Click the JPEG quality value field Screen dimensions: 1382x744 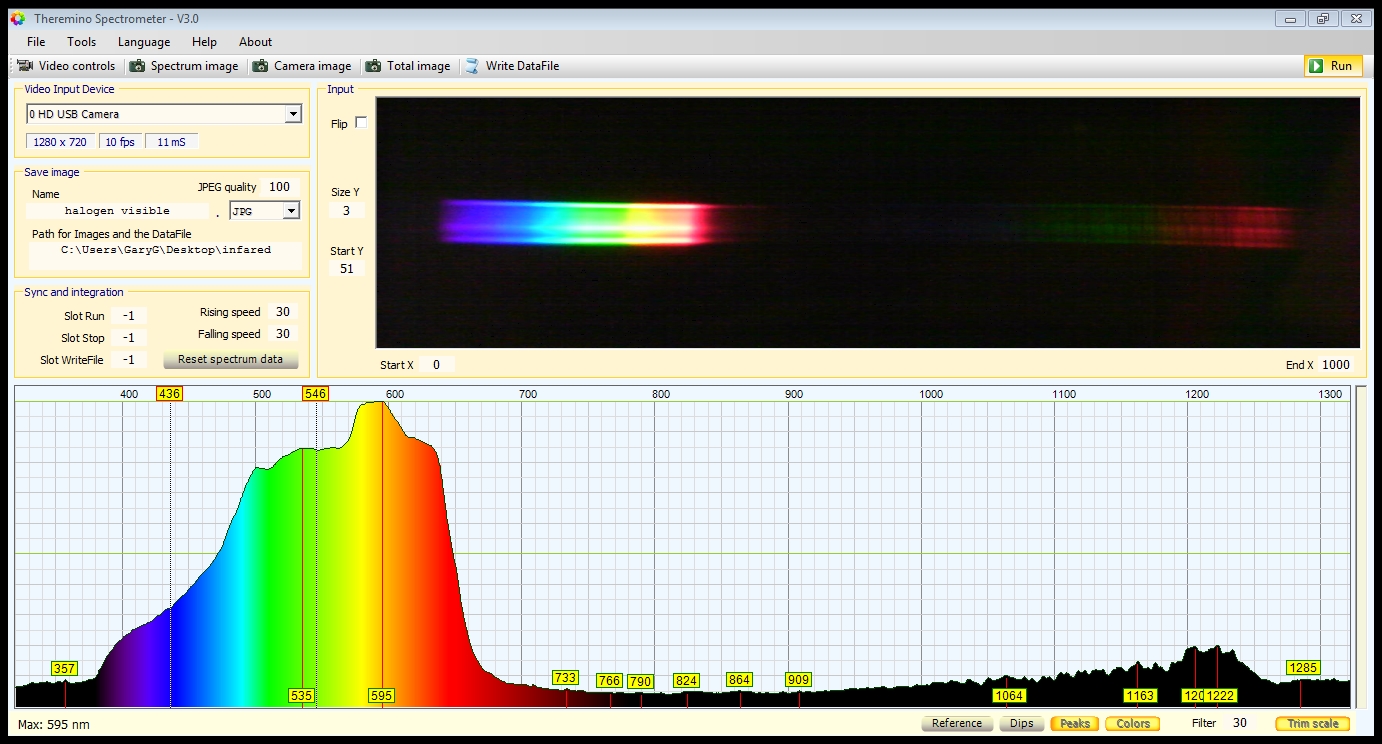click(279, 187)
